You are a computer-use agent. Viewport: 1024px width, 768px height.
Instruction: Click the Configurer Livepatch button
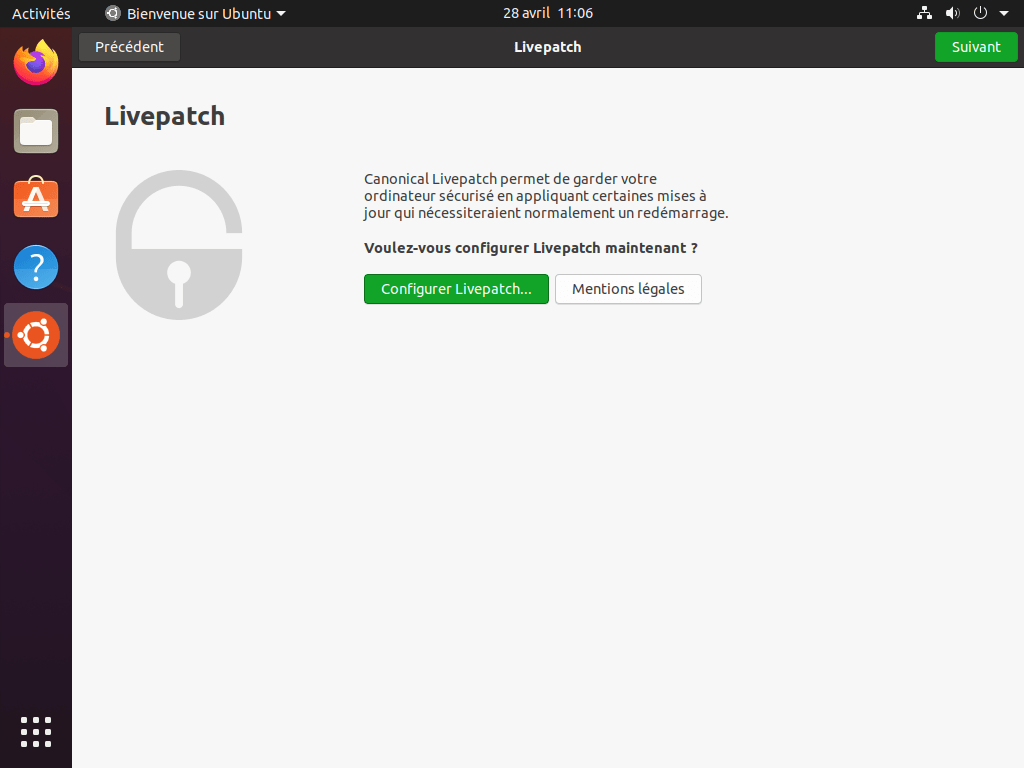click(456, 289)
